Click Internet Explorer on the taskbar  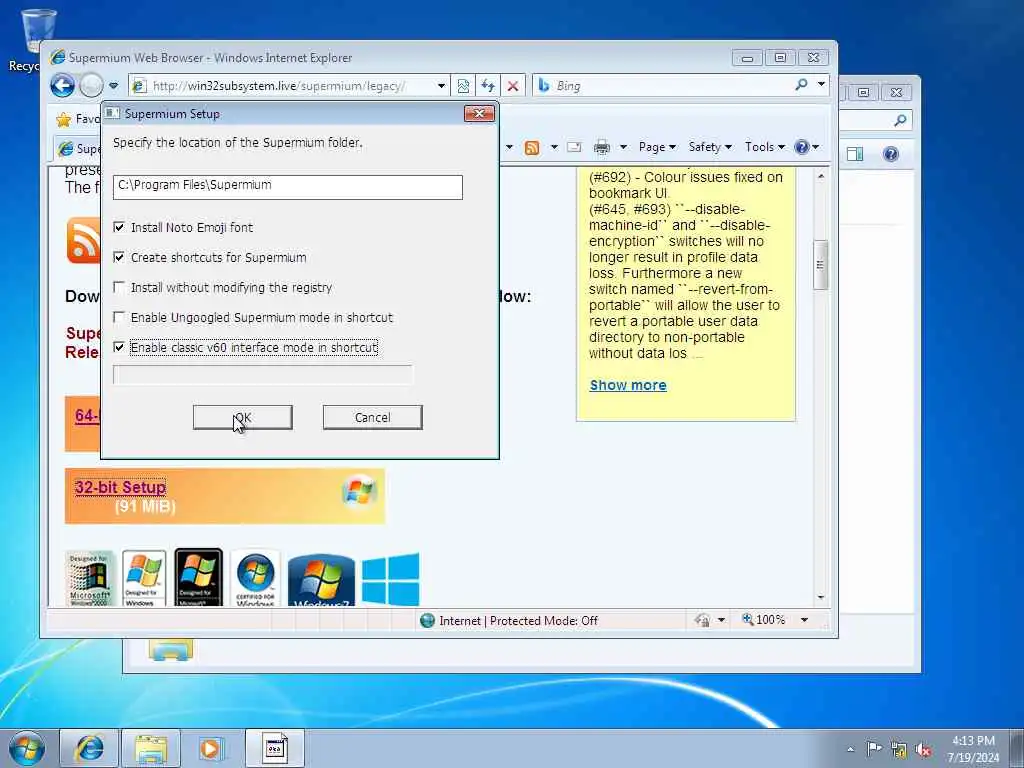[89, 748]
